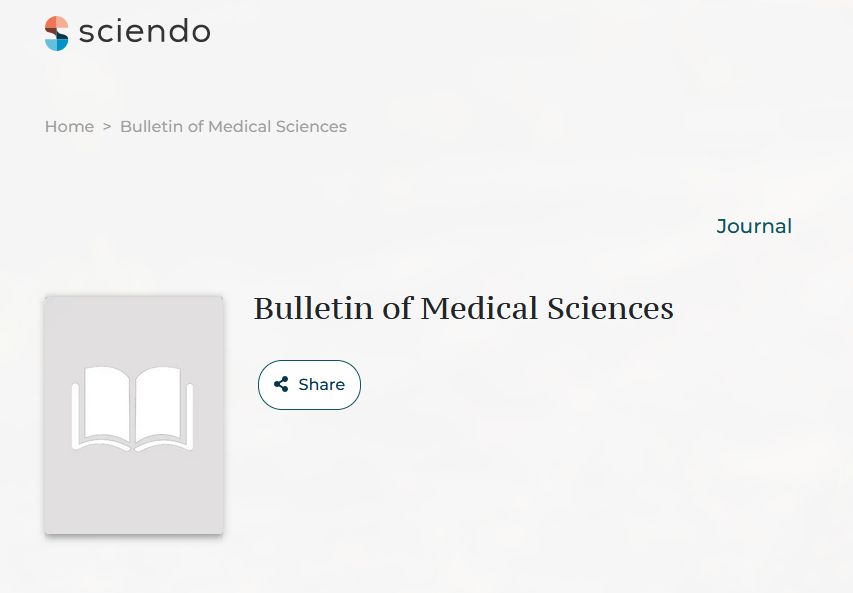This screenshot has width=853, height=593.
Task: Click the breadcrumb arrow separator after Home
Action: pos(107,127)
